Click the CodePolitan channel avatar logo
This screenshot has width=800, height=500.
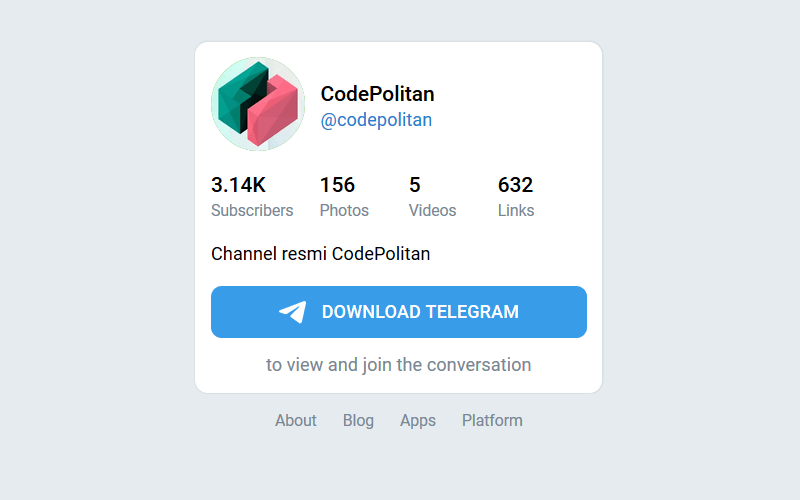pyautogui.click(x=258, y=104)
